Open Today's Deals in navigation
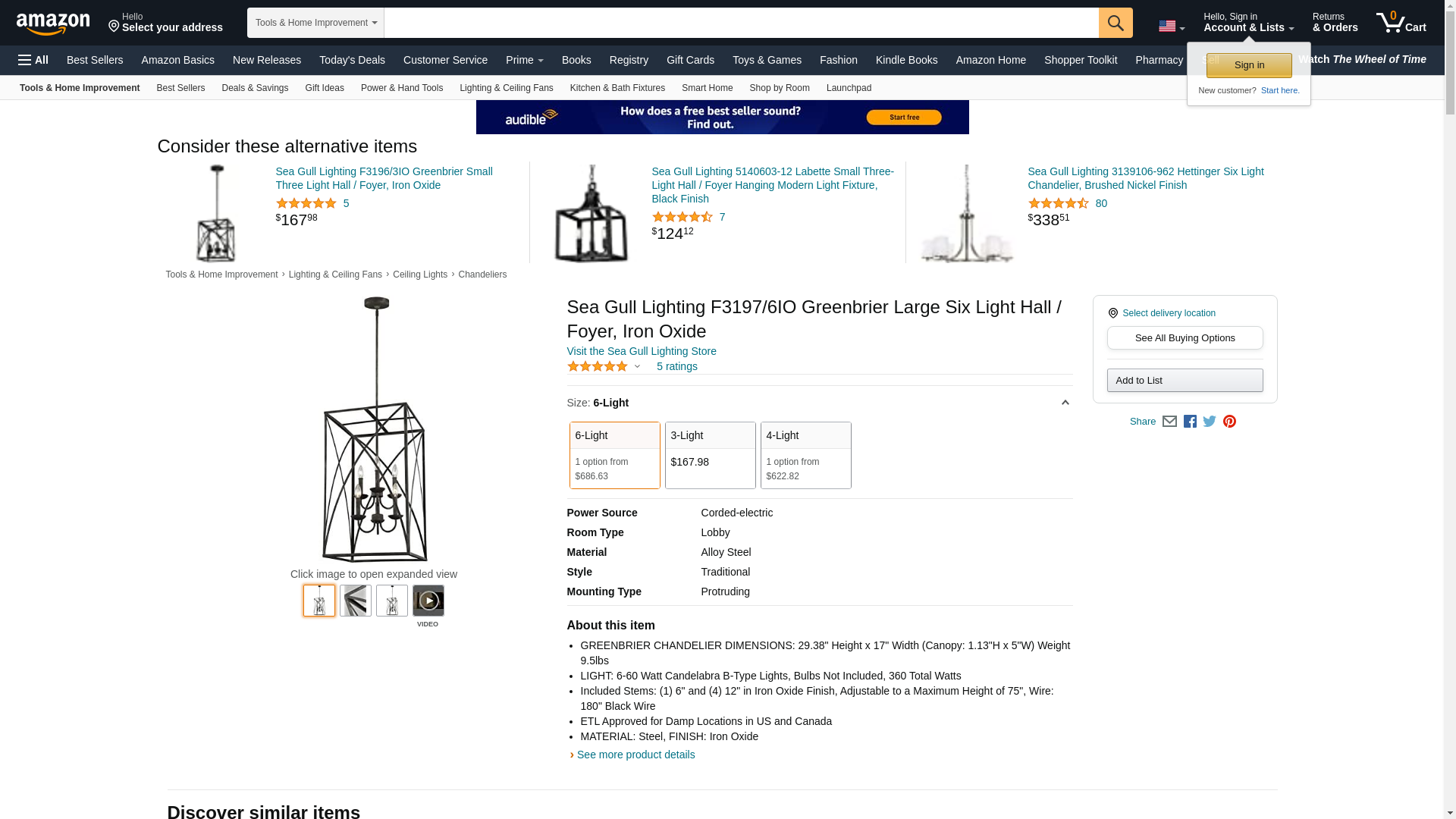1456x819 pixels. (352, 60)
